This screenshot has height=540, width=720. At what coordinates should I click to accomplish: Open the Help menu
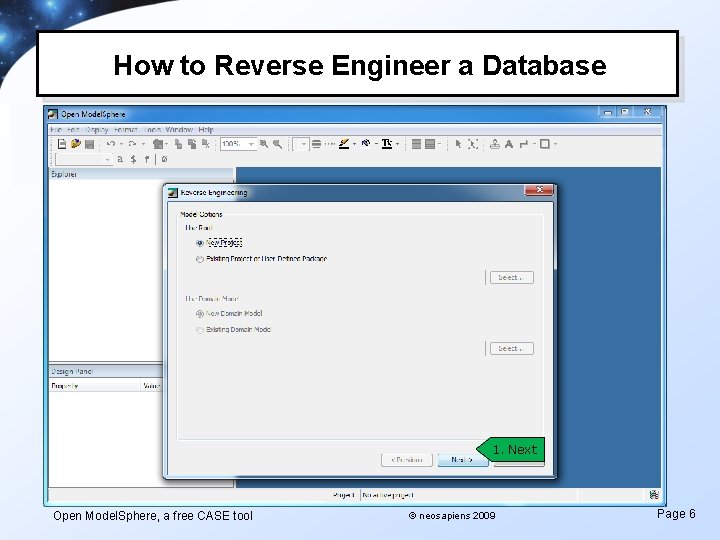point(206,130)
